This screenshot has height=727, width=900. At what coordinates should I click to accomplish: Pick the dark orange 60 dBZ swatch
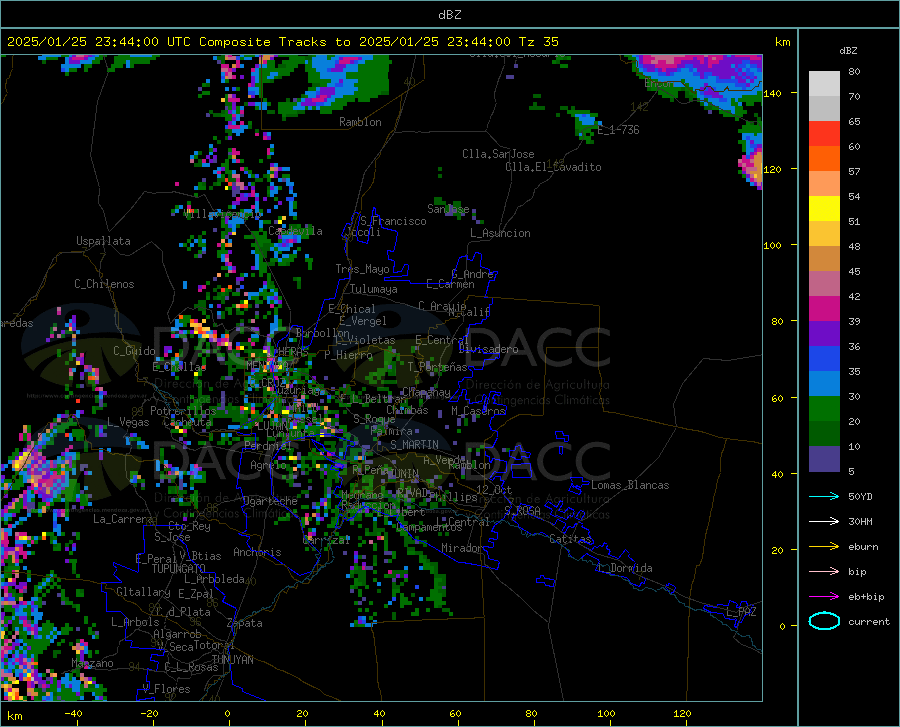[824, 159]
